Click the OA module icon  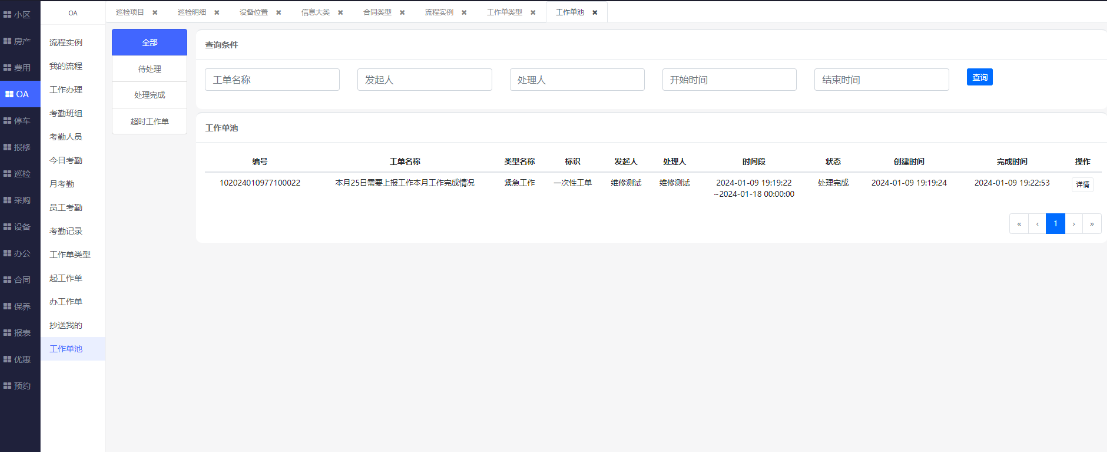pyautogui.click(x=18, y=94)
